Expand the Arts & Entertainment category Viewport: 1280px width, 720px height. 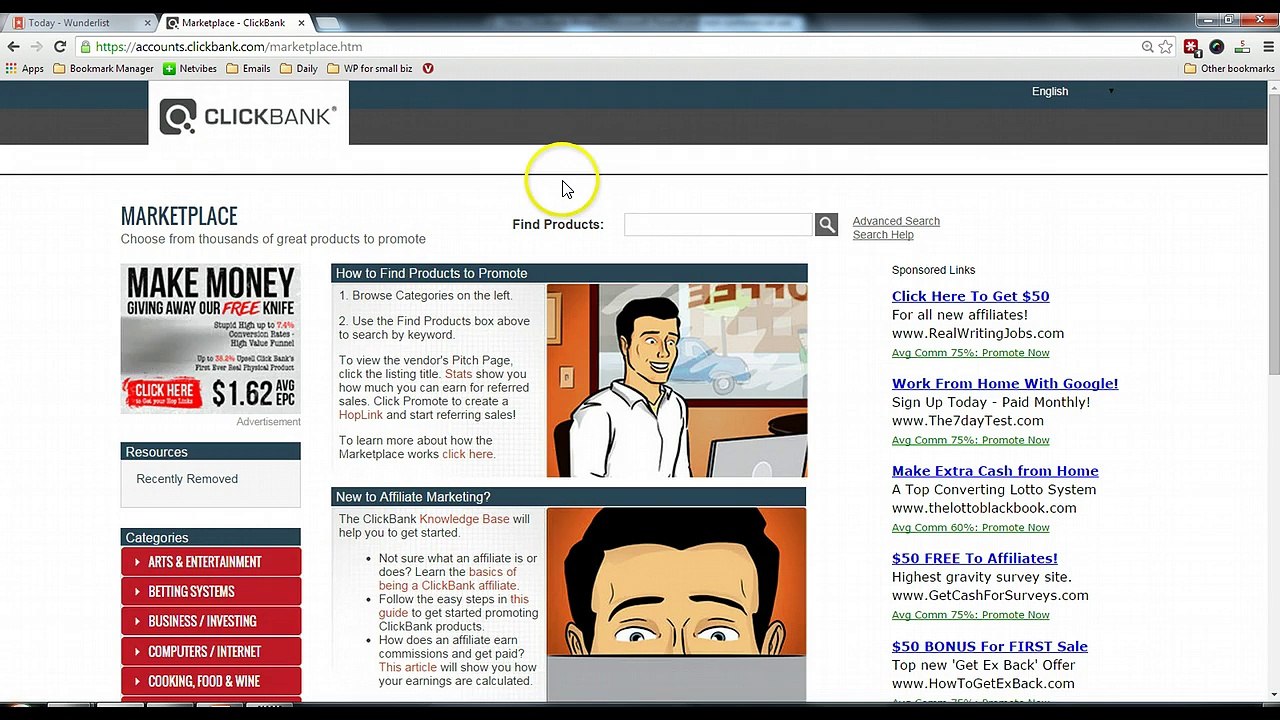[211, 562]
